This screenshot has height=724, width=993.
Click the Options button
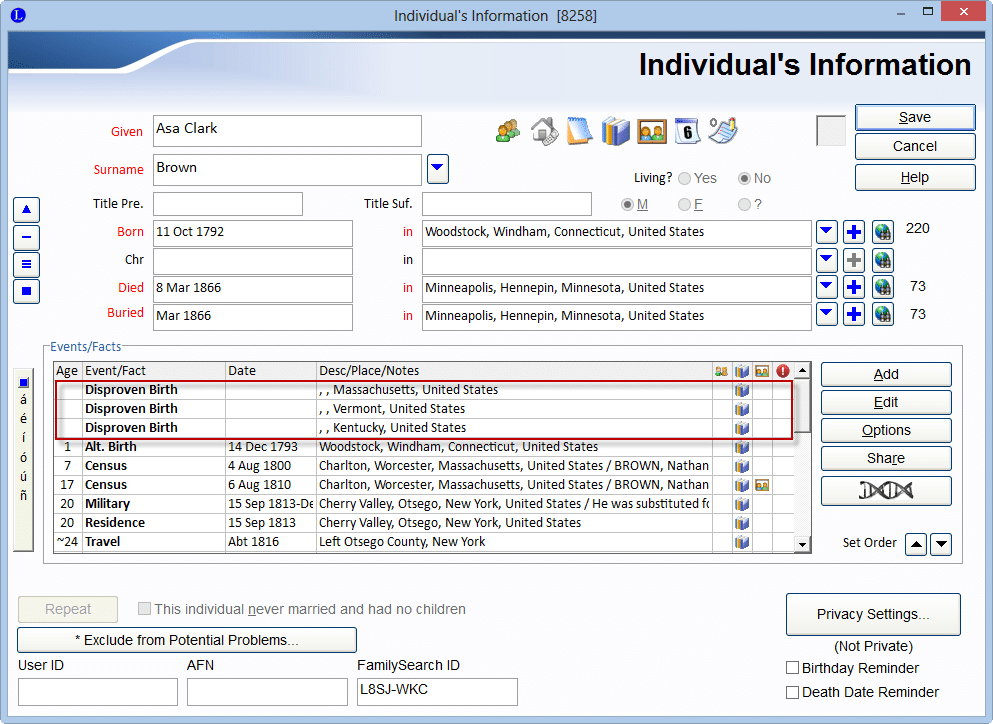pyautogui.click(x=886, y=430)
